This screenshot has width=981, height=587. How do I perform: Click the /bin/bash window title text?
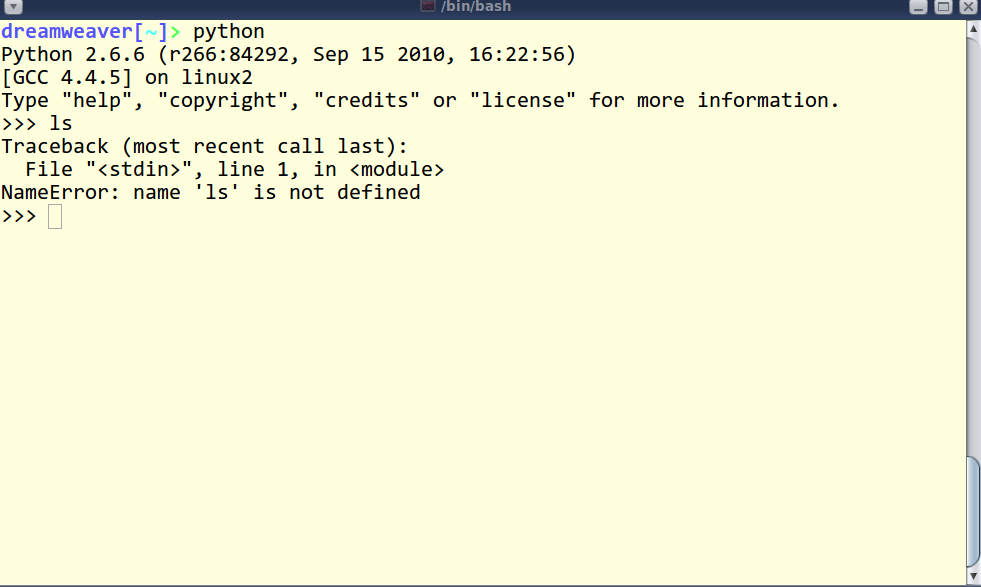[477, 7]
